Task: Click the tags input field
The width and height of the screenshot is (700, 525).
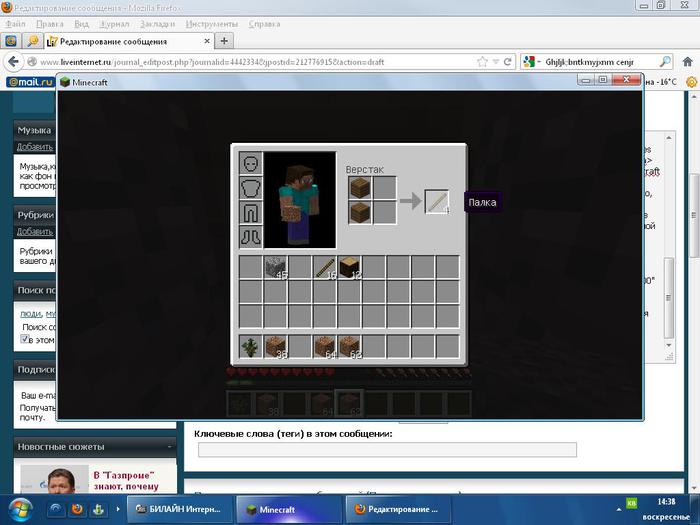Action: 387,450
